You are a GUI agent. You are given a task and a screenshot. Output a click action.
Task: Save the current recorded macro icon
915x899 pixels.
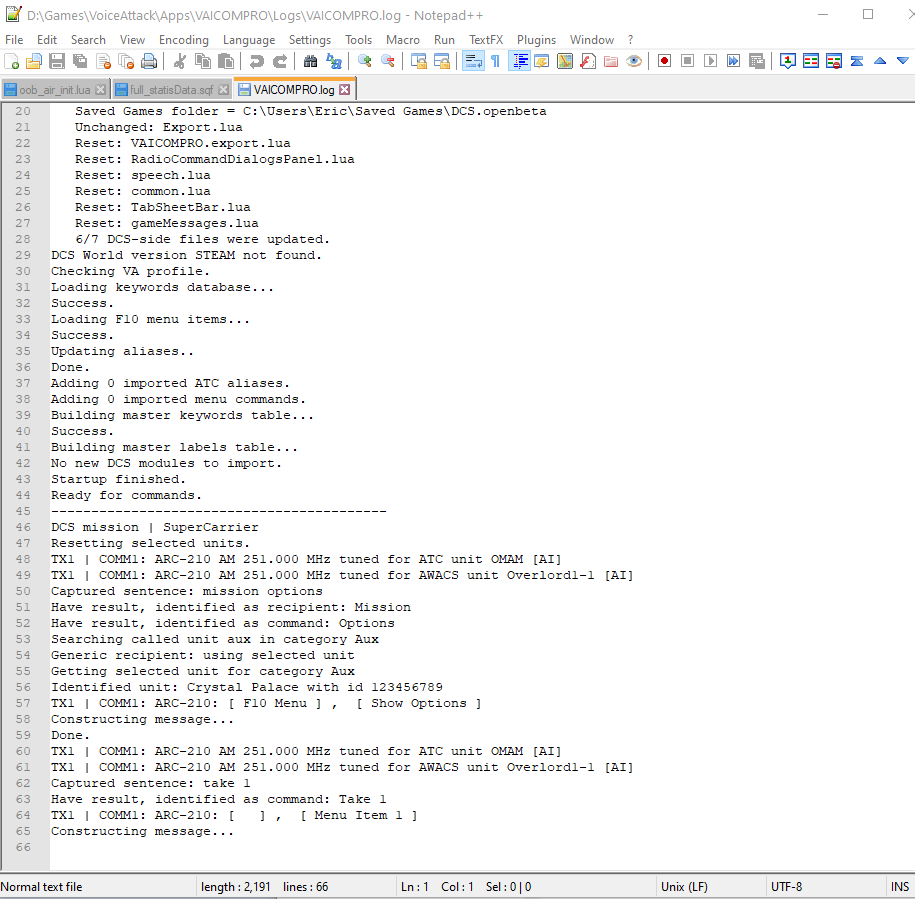pos(757,61)
